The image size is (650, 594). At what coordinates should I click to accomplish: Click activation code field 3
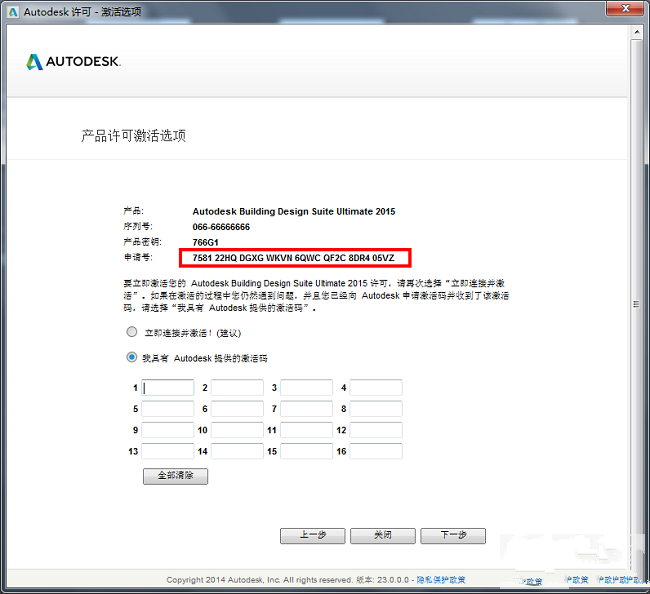click(x=306, y=388)
